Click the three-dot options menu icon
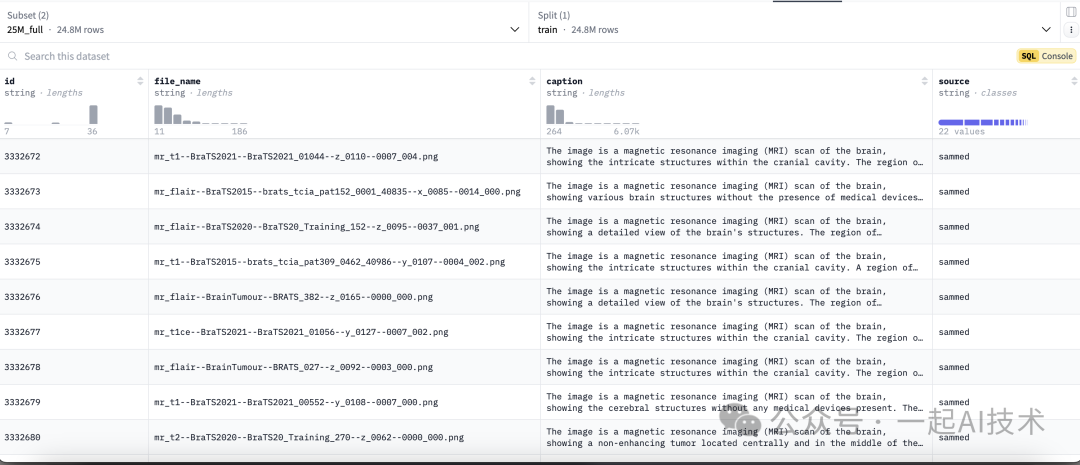The height and width of the screenshot is (465, 1080). tap(1071, 30)
